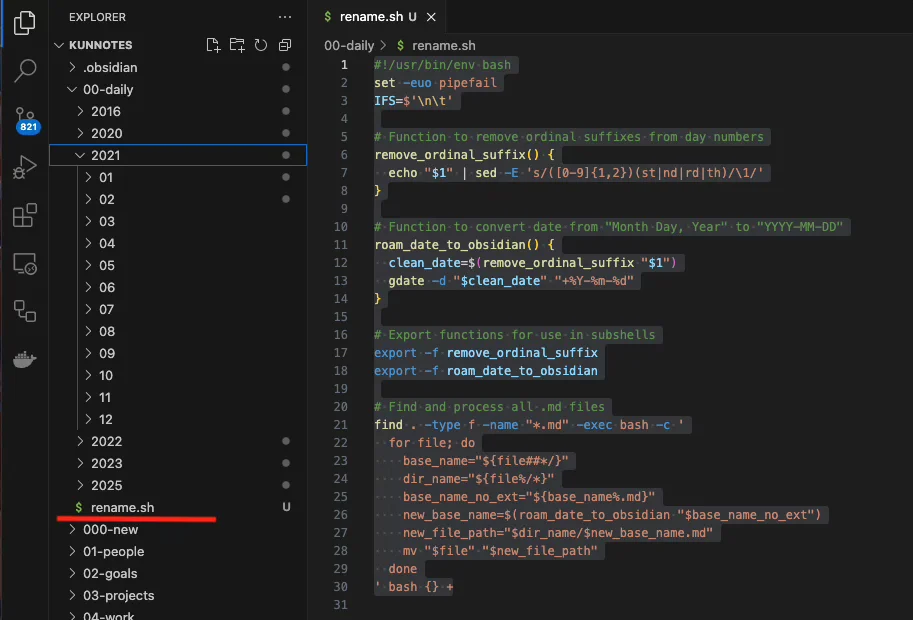Expand the 2022 folder
The width and height of the screenshot is (913, 620).
106,441
